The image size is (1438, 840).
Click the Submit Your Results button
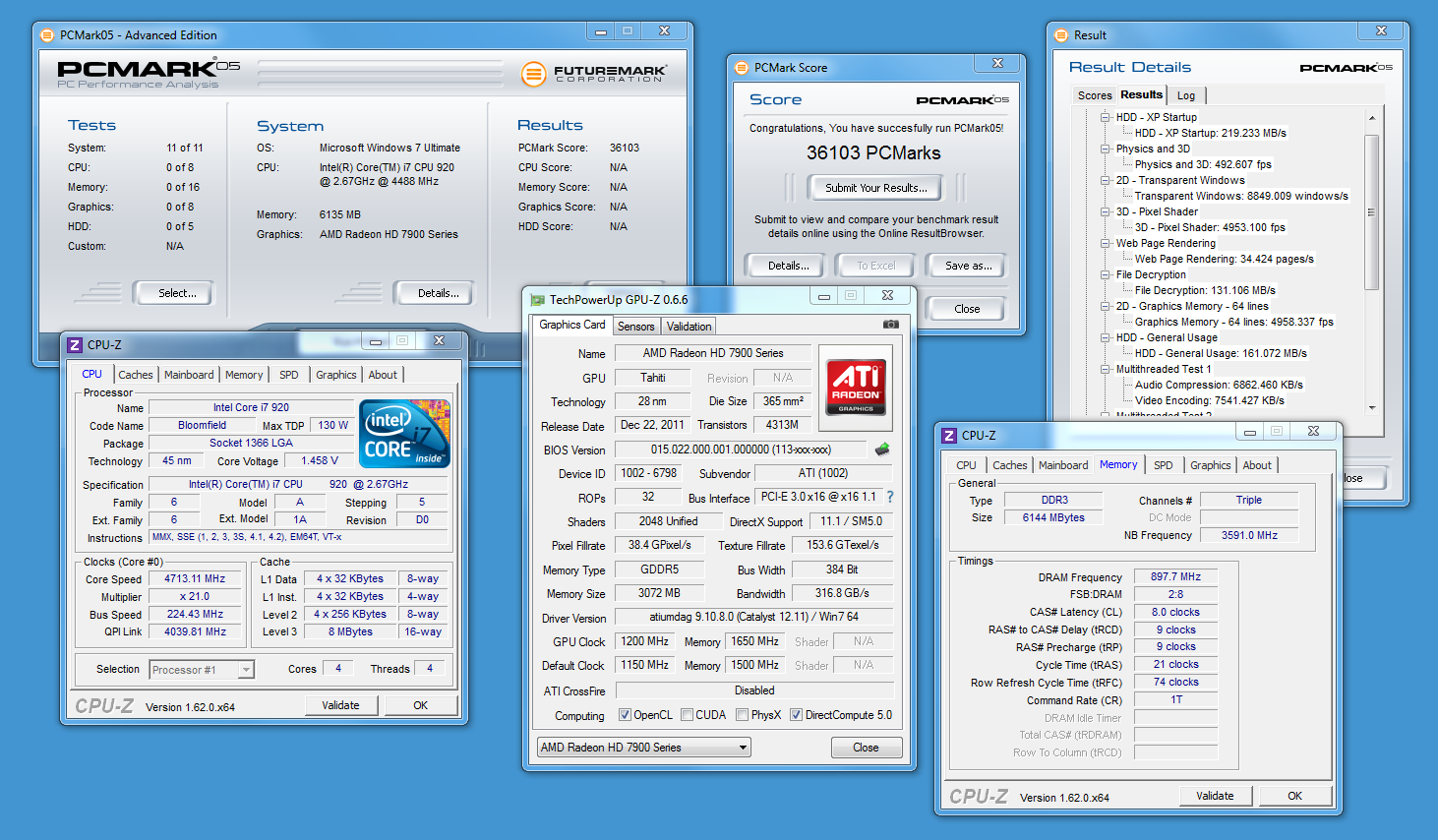click(x=875, y=188)
